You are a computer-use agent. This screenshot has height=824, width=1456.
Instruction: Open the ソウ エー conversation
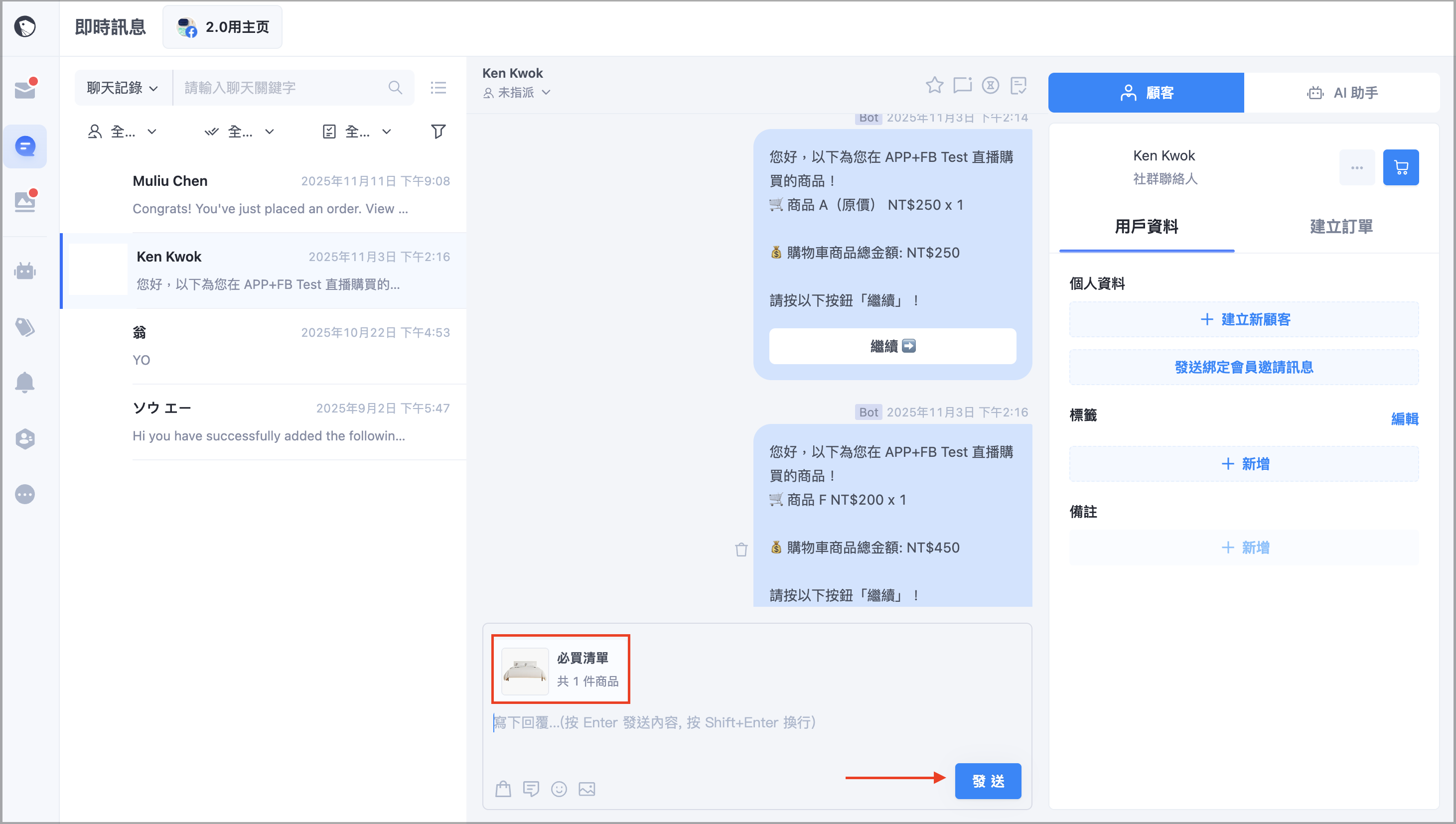pyautogui.click(x=263, y=422)
